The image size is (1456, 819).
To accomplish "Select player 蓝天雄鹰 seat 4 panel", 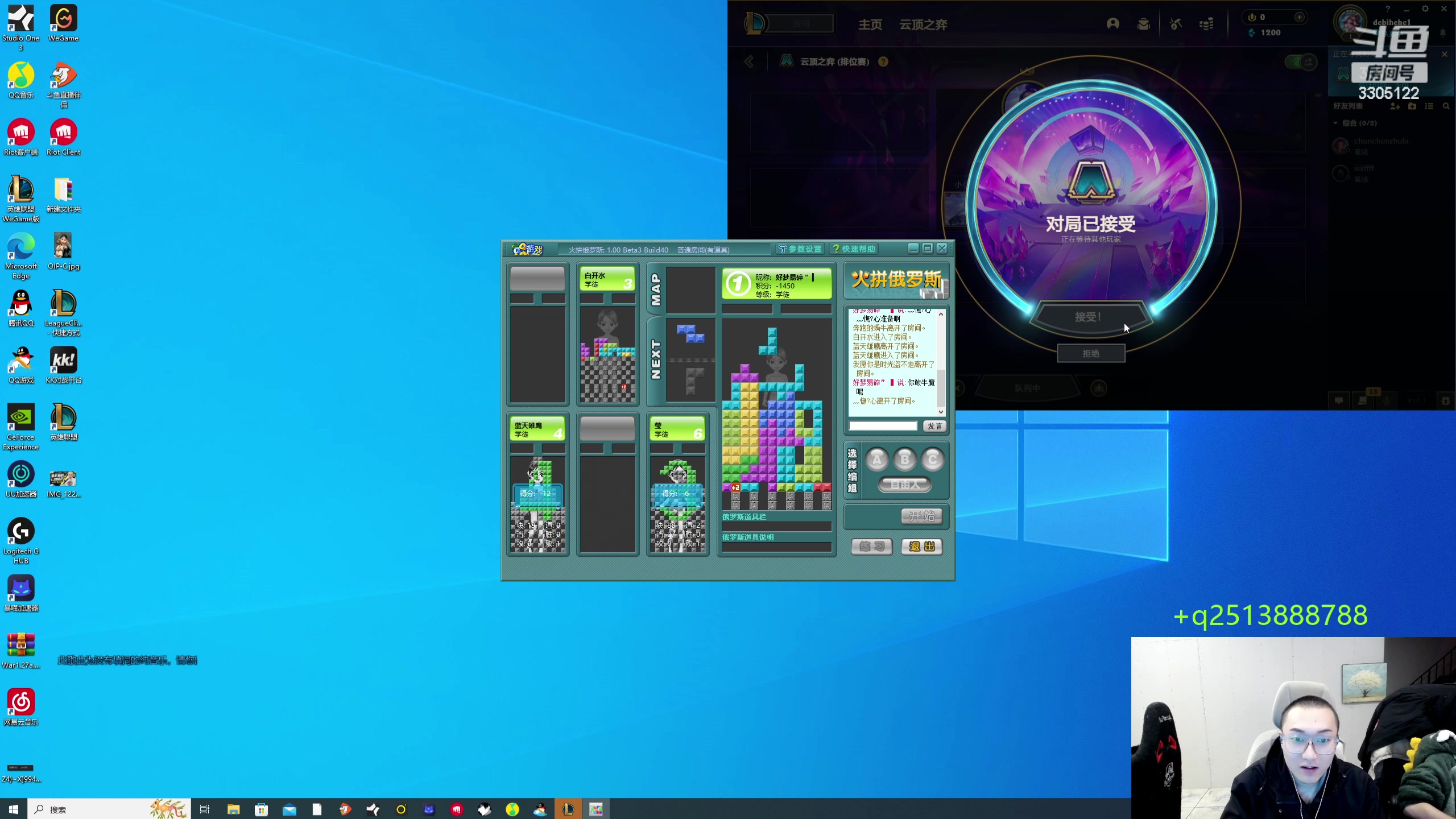I will [537, 429].
